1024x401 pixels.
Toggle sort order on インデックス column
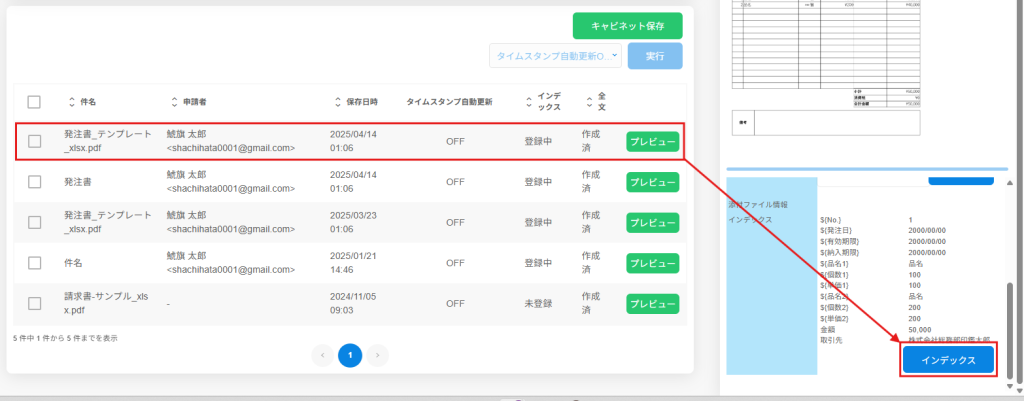pyautogui.click(x=529, y=102)
